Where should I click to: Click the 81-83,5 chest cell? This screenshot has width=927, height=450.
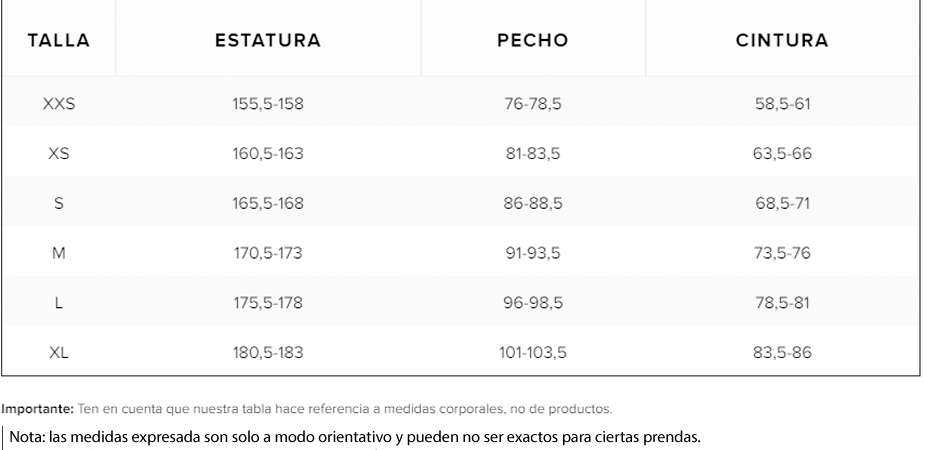[533, 154]
